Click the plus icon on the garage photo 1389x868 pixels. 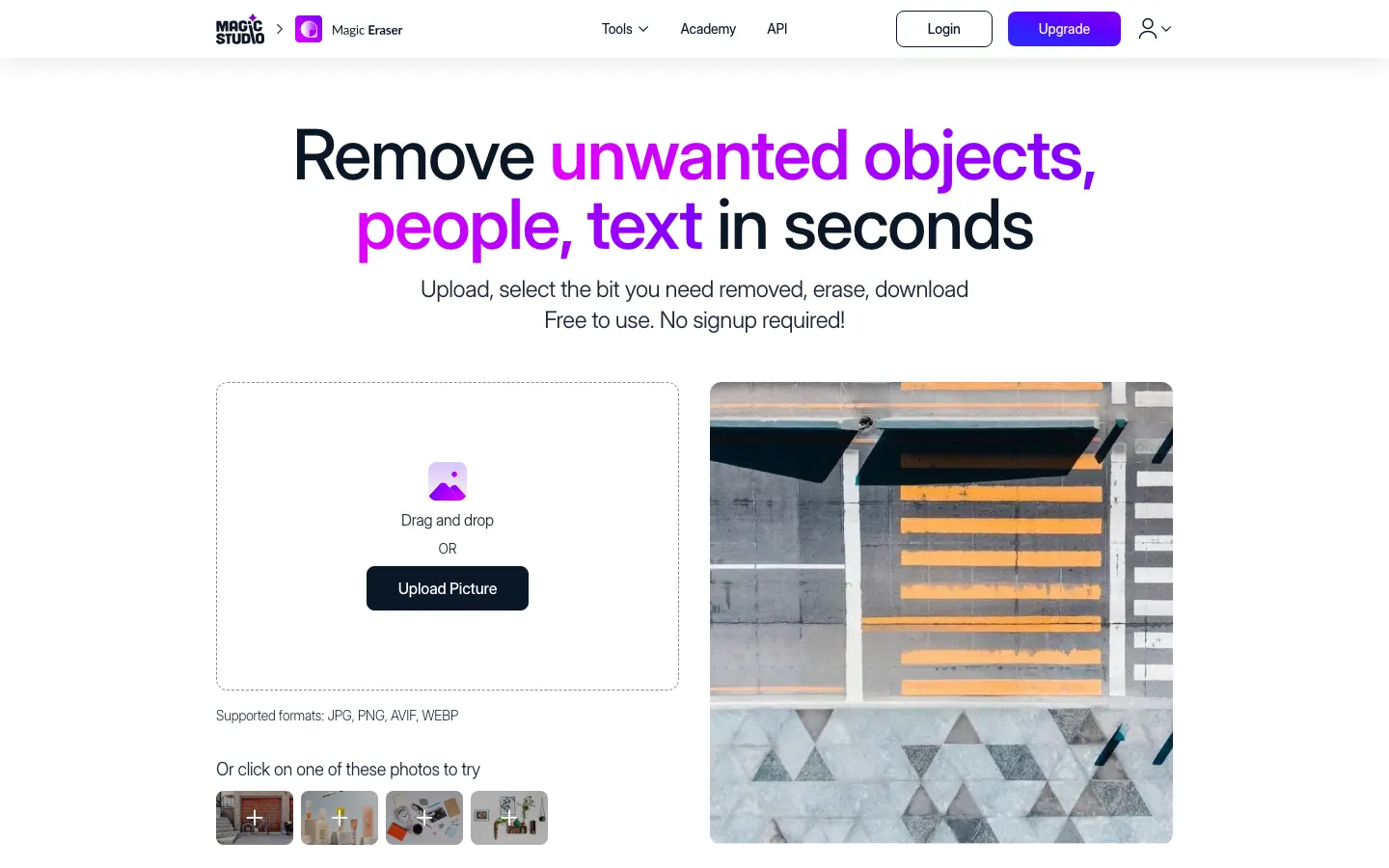255,818
